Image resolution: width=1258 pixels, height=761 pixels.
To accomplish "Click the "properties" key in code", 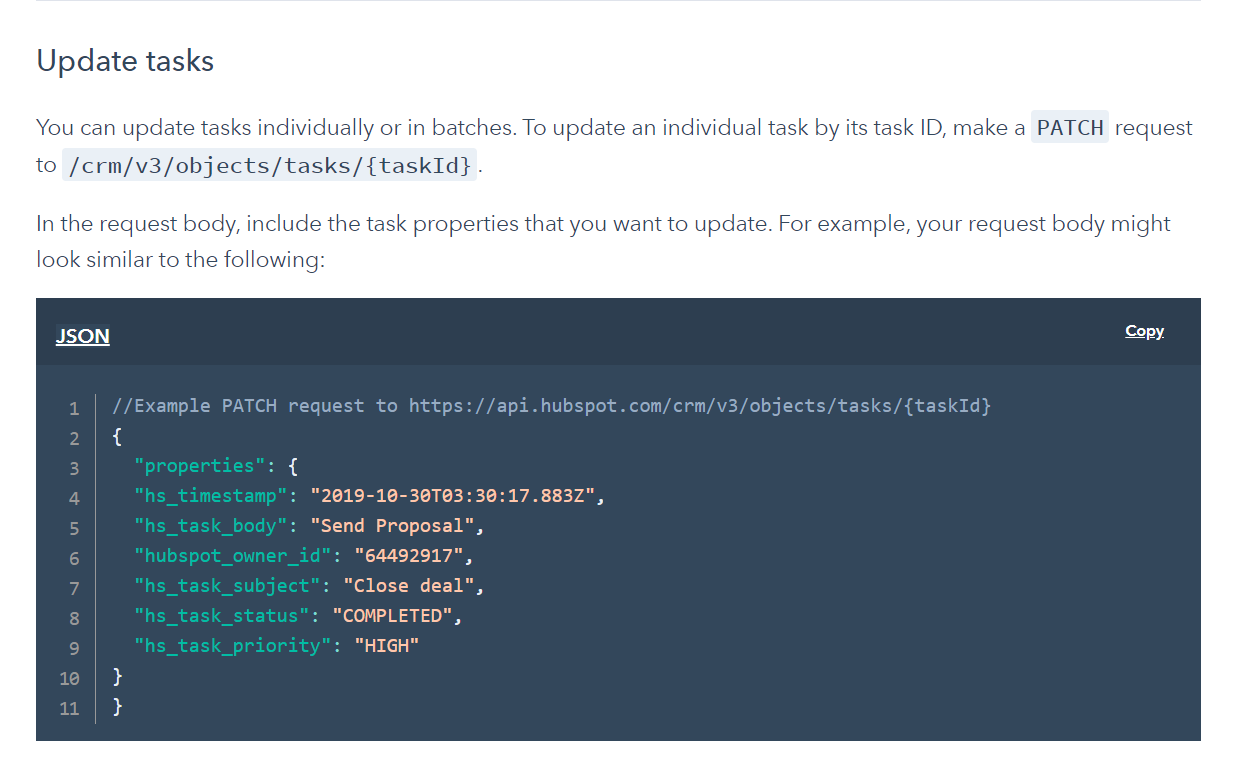I will coord(195,466).
